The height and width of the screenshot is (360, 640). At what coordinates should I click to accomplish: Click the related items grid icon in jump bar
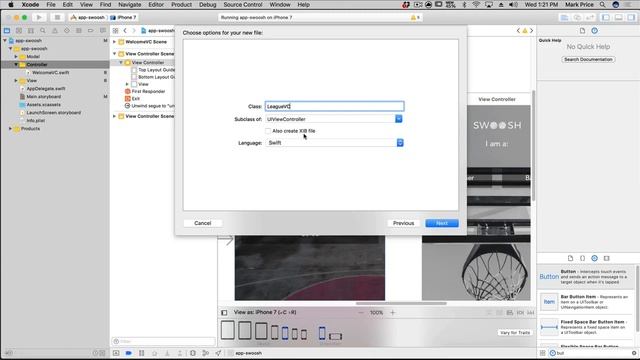[x=116, y=31]
